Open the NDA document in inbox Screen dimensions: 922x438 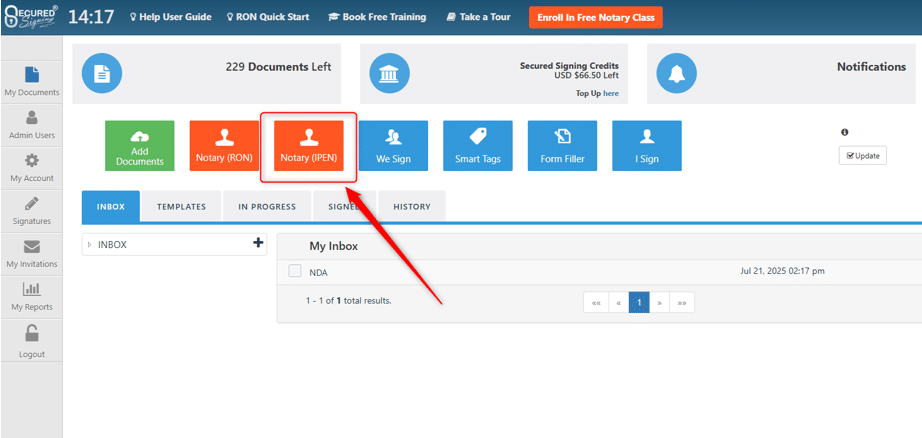(x=318, y=272)
